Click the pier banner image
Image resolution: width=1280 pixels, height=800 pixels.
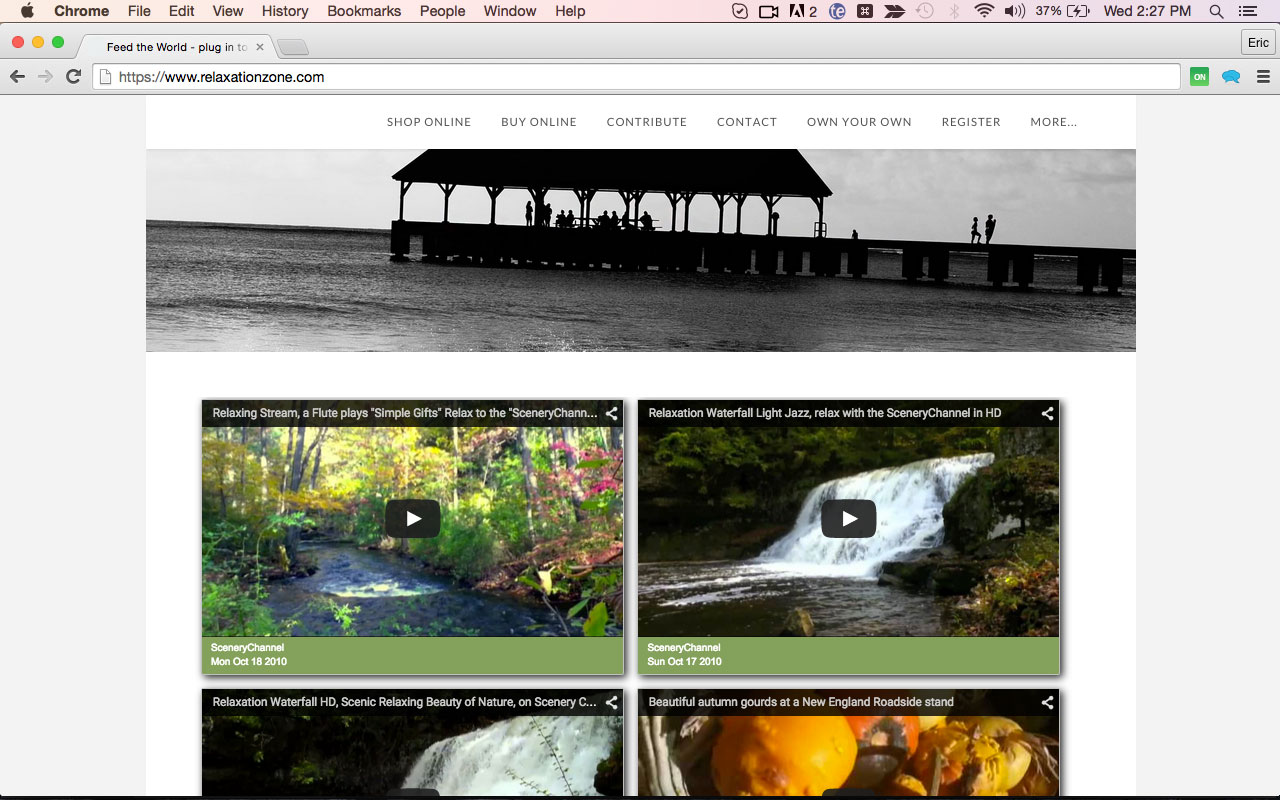coord(641,250)
